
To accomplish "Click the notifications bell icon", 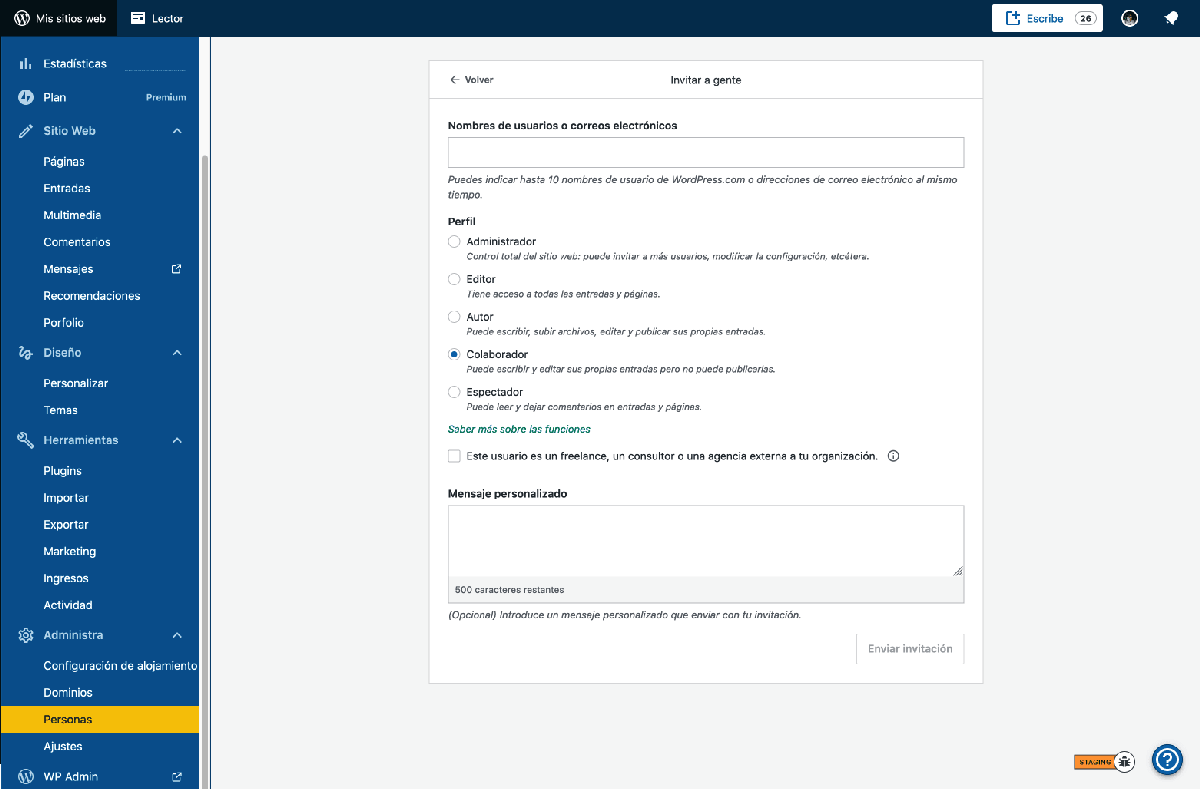I will pos(1170,18).
